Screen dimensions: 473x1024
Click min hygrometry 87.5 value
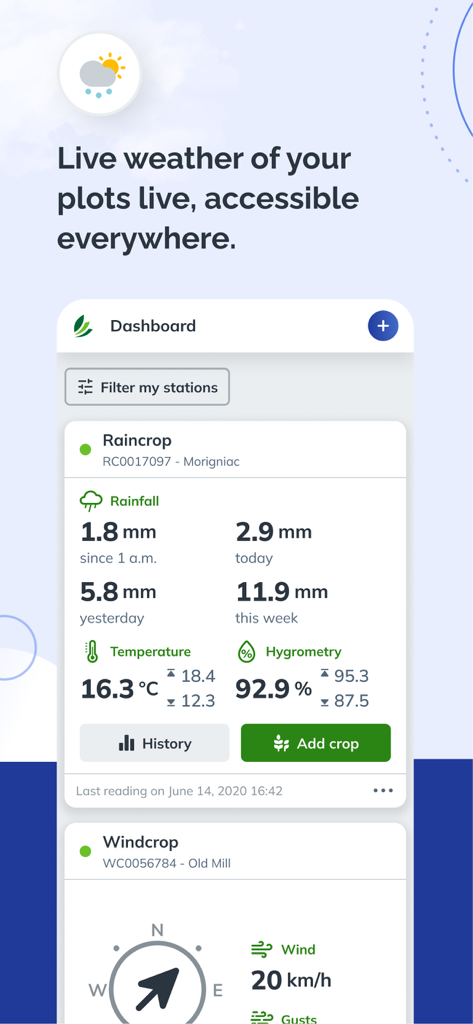click(x=351, y=701)
